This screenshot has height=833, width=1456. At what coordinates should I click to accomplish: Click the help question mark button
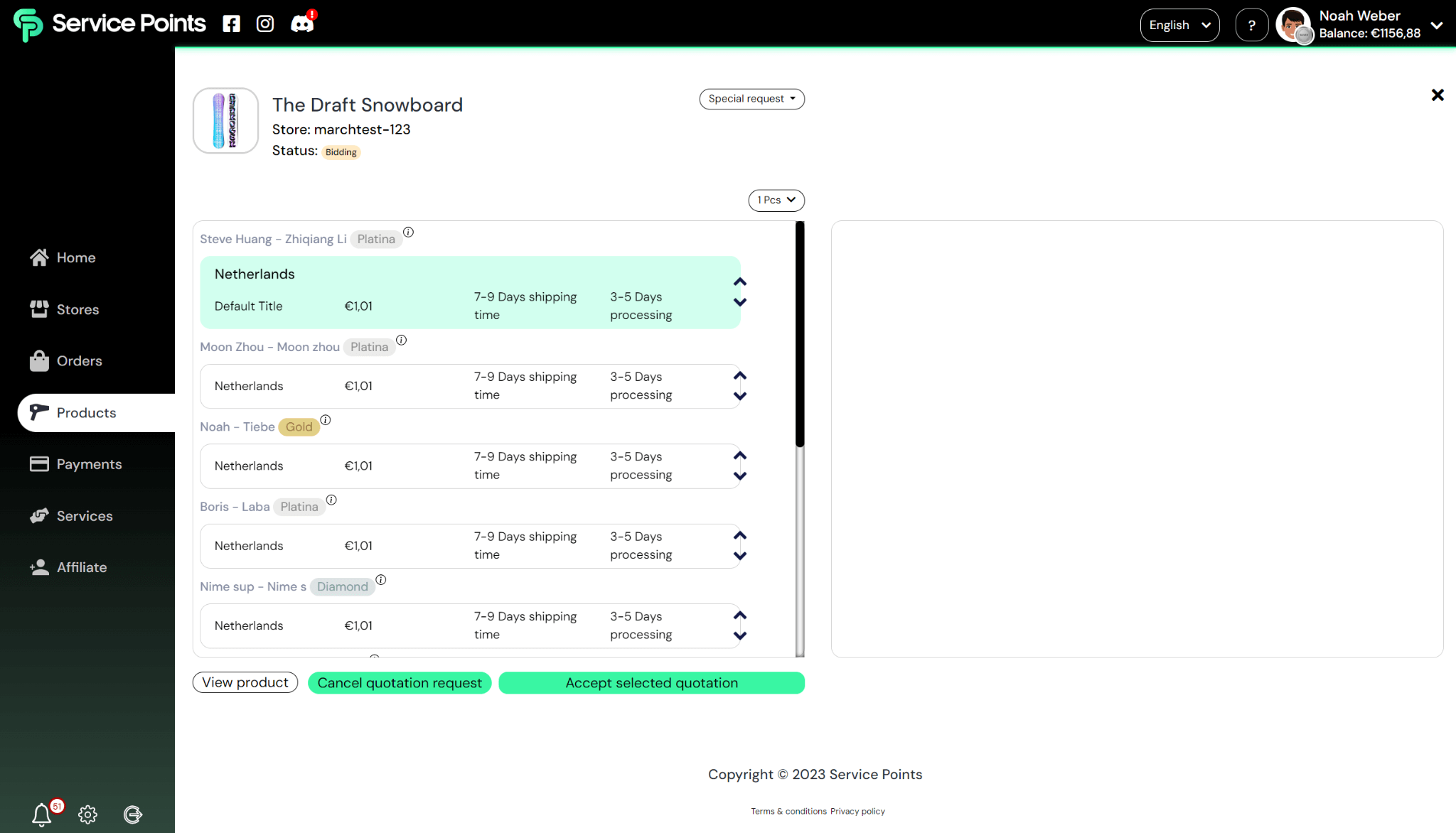pos(1251,26)
